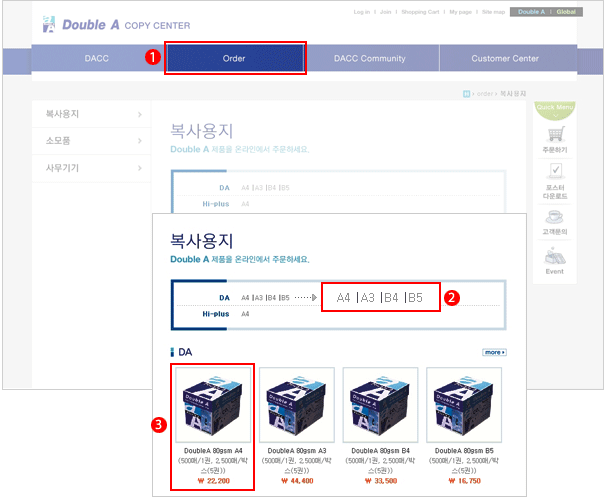The image size is (604, 497).
Task: Open DoubleA 80gsm A4 product image
Action: (213, 405)
